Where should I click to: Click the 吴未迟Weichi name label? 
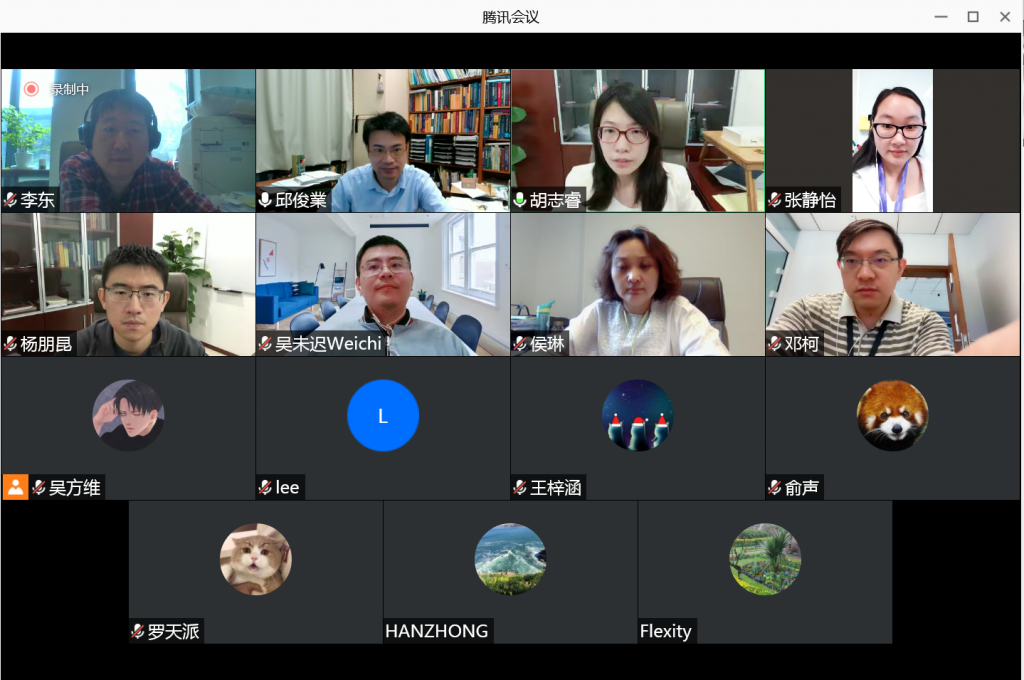click(328, 344)
